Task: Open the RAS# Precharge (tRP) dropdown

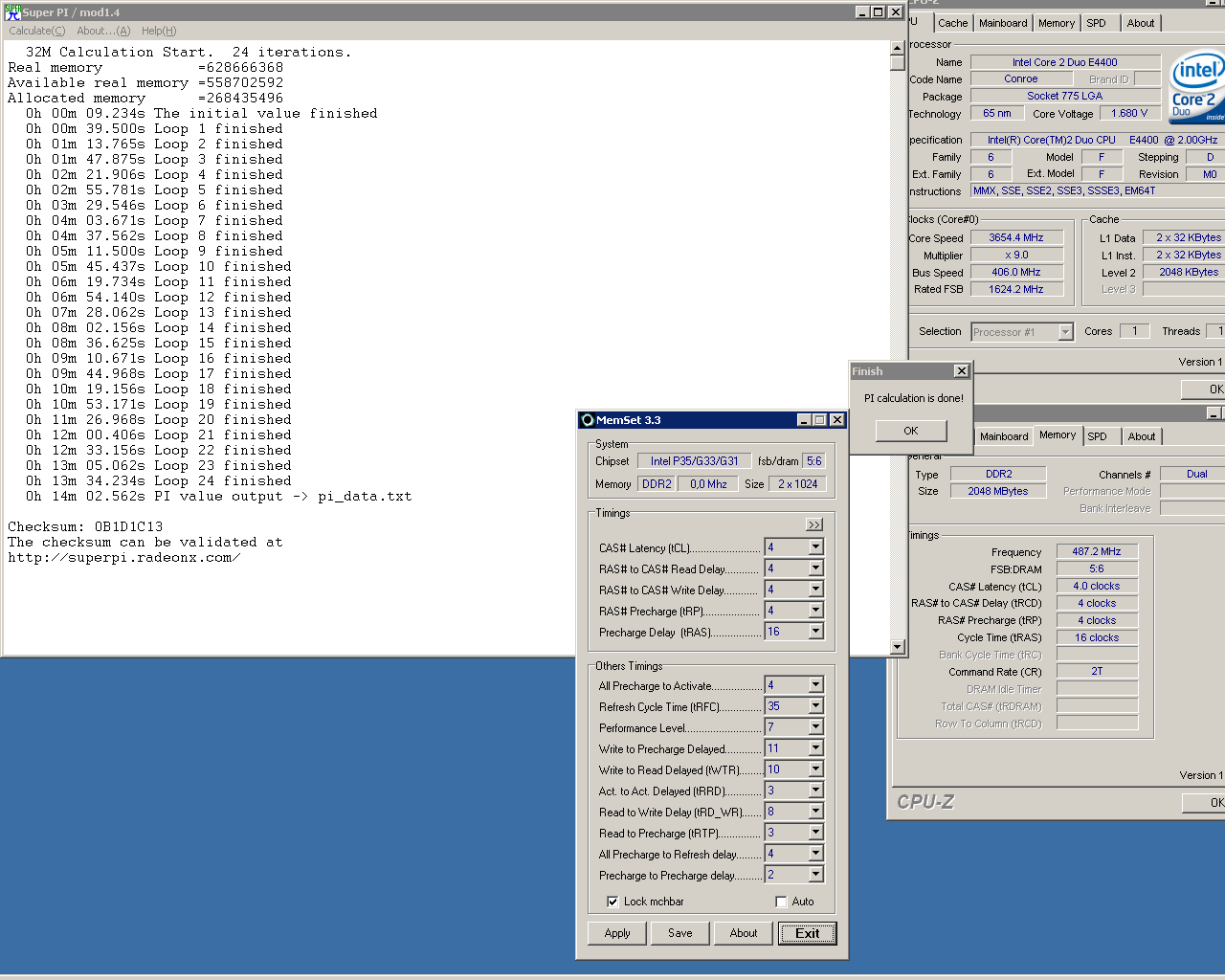Action: click(815, 611)
